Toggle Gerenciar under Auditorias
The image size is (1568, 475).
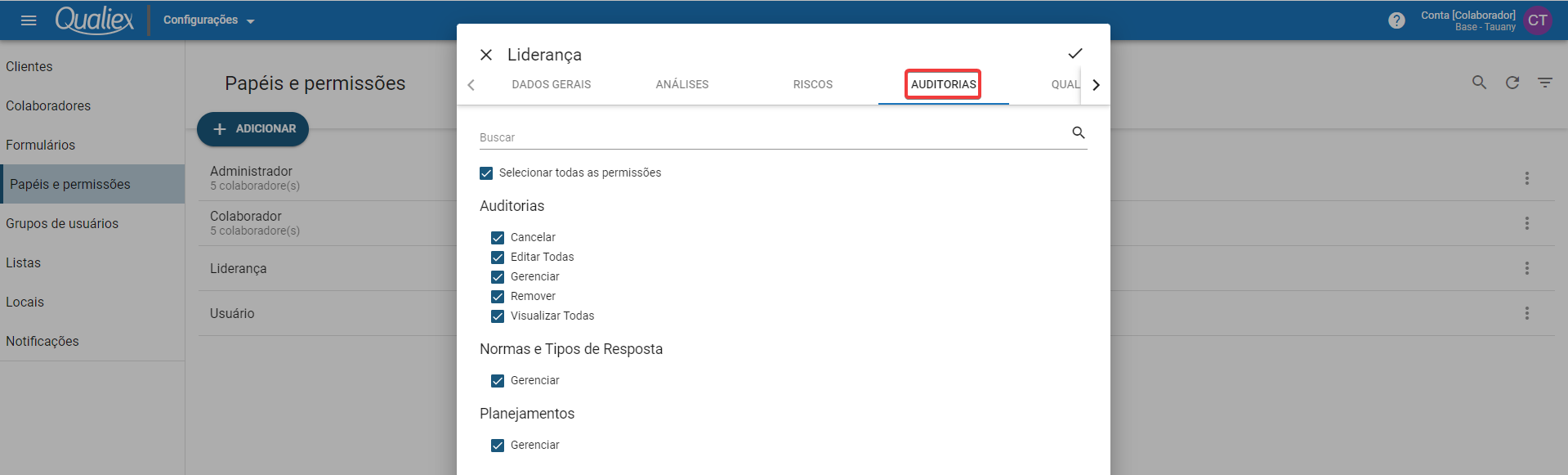[498, 277]
